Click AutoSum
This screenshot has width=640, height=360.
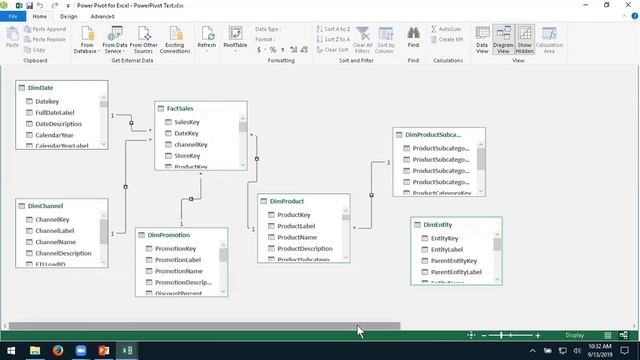pyautogui.click(x=446, y=29)
